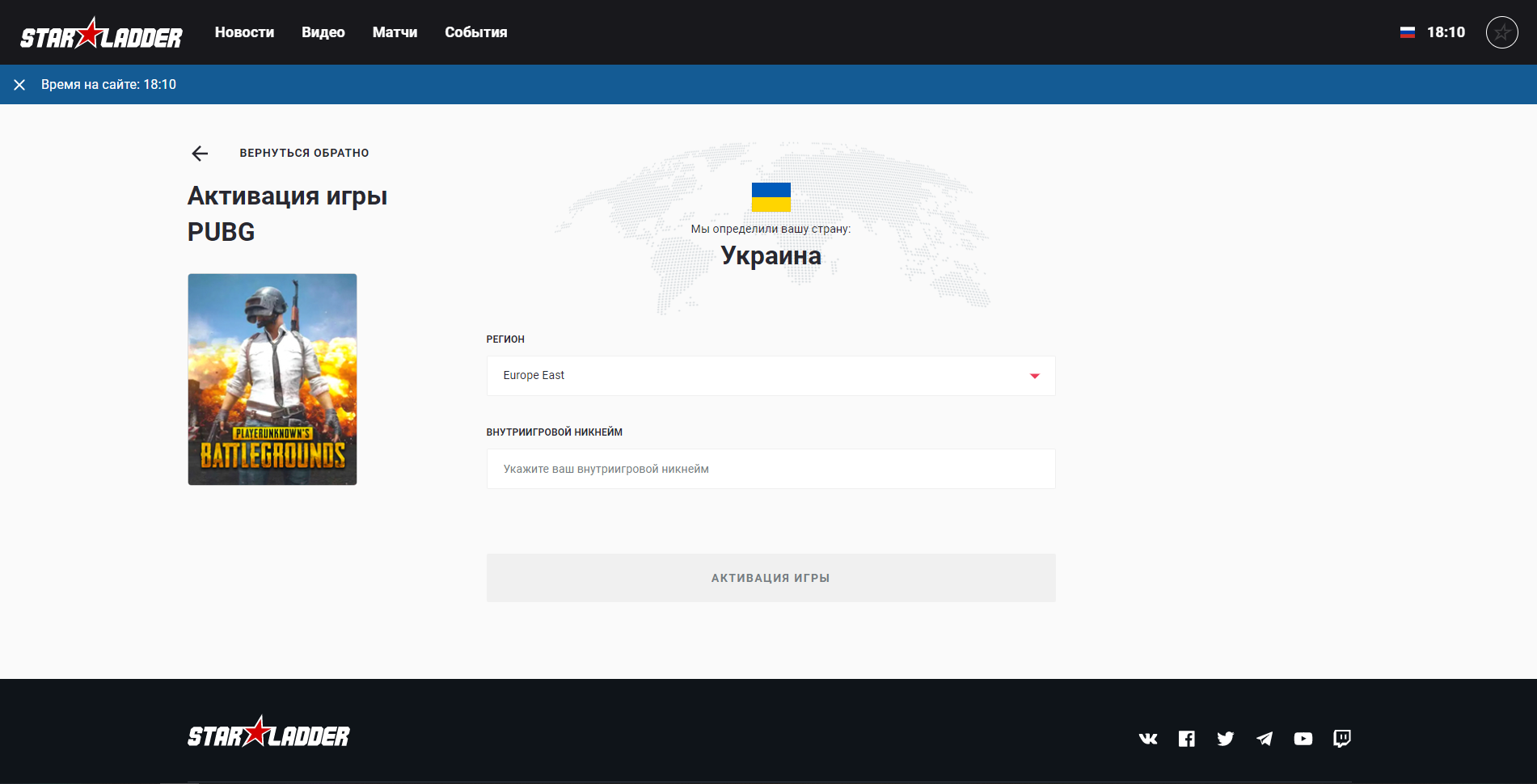Click the 18:10 clock in header
The height and width of the screenshot is (784, 1537).
coord(1446,32)
